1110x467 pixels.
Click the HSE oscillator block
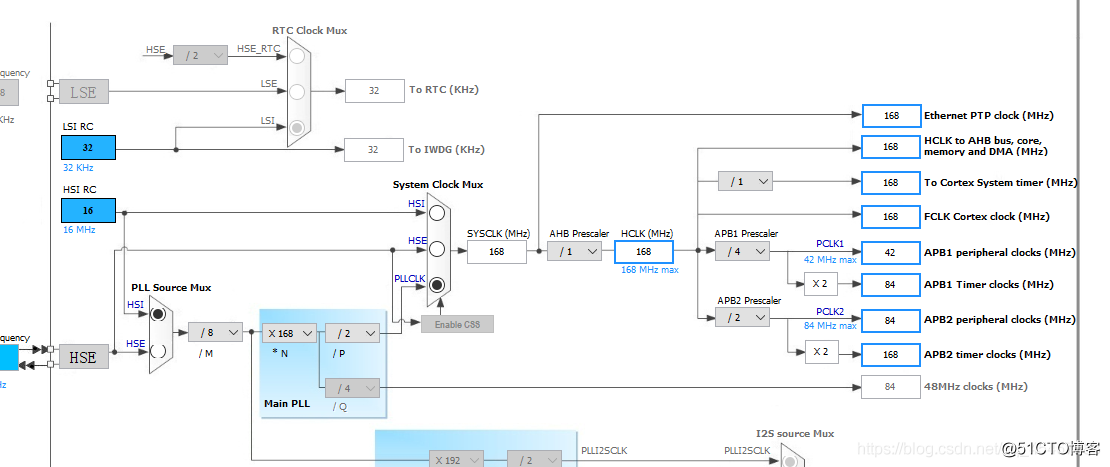pos(83,357)
